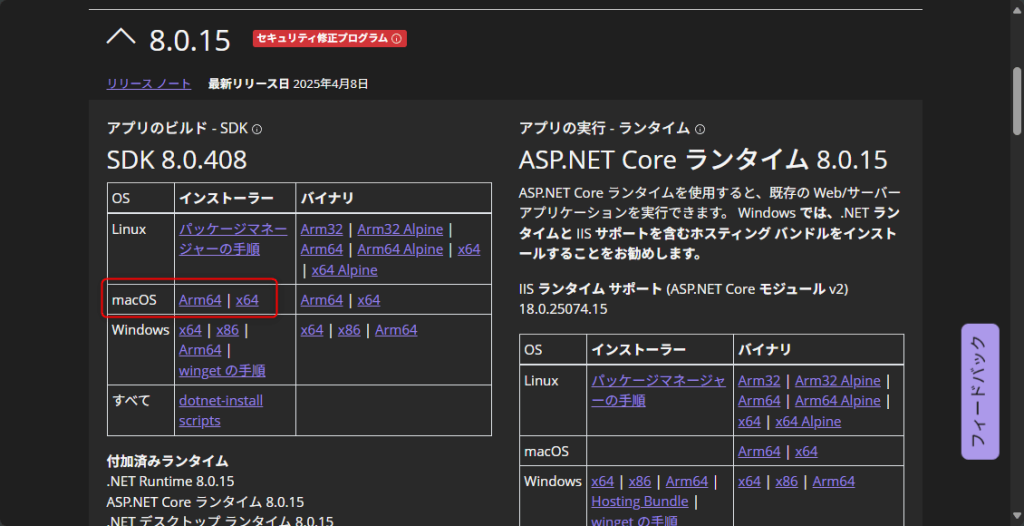Download SDK Windows x86 installer
Image resolution: width=1024 pixels, height=526 pixels.
(227, 330)
